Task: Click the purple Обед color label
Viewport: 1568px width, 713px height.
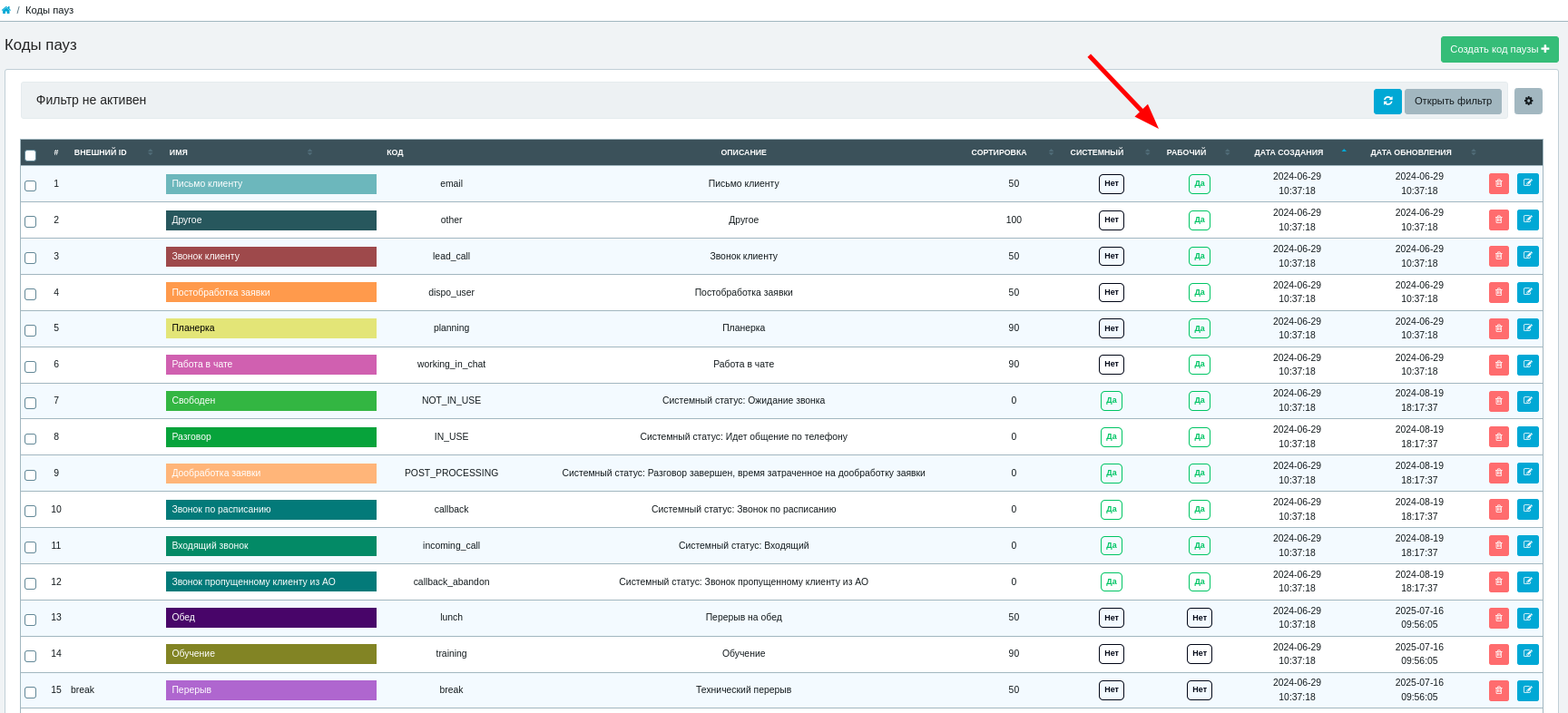Action: pyautogui.click(x=271, y=618)
